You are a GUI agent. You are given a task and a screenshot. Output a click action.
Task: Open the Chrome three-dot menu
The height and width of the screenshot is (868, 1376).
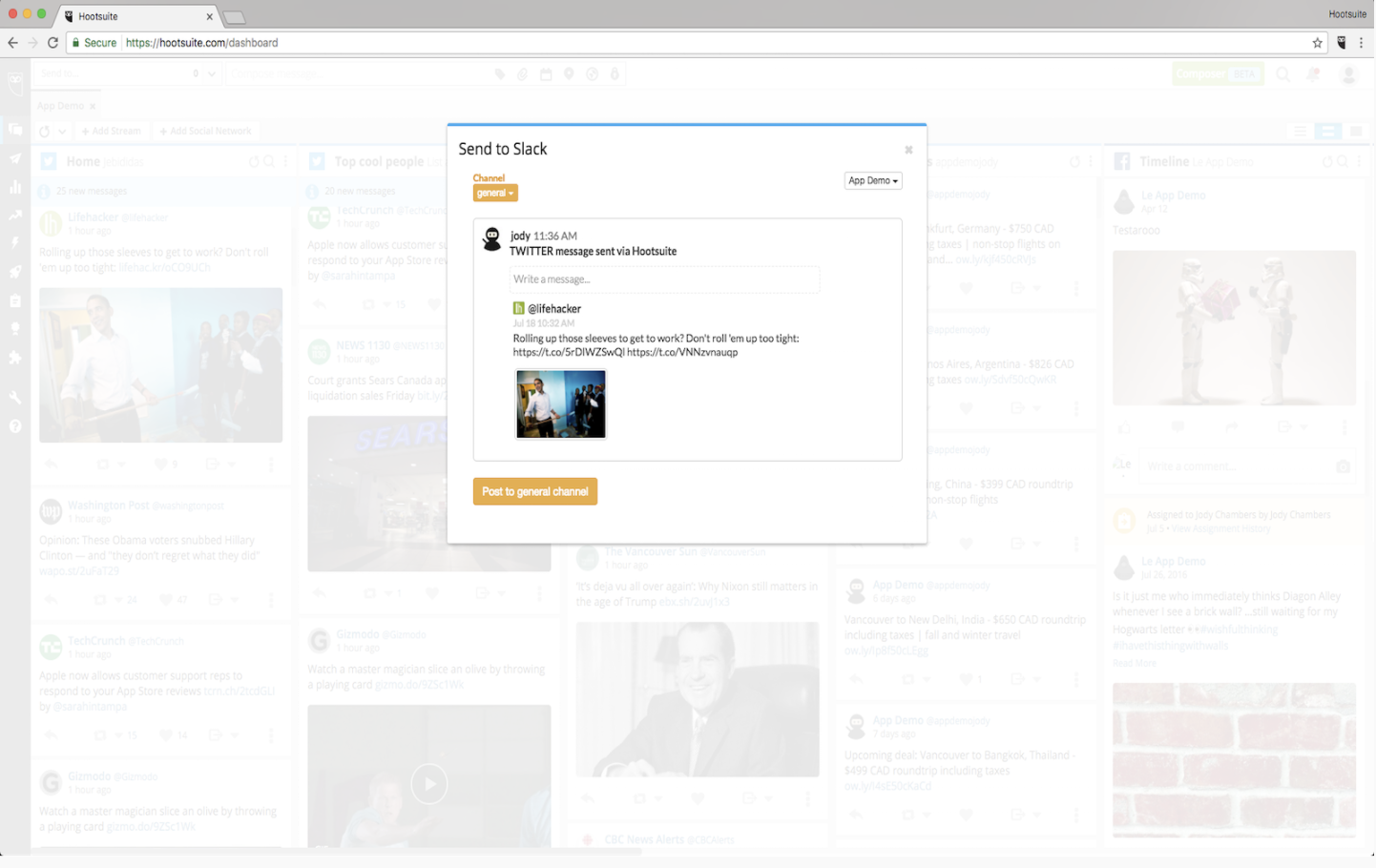1362,43
